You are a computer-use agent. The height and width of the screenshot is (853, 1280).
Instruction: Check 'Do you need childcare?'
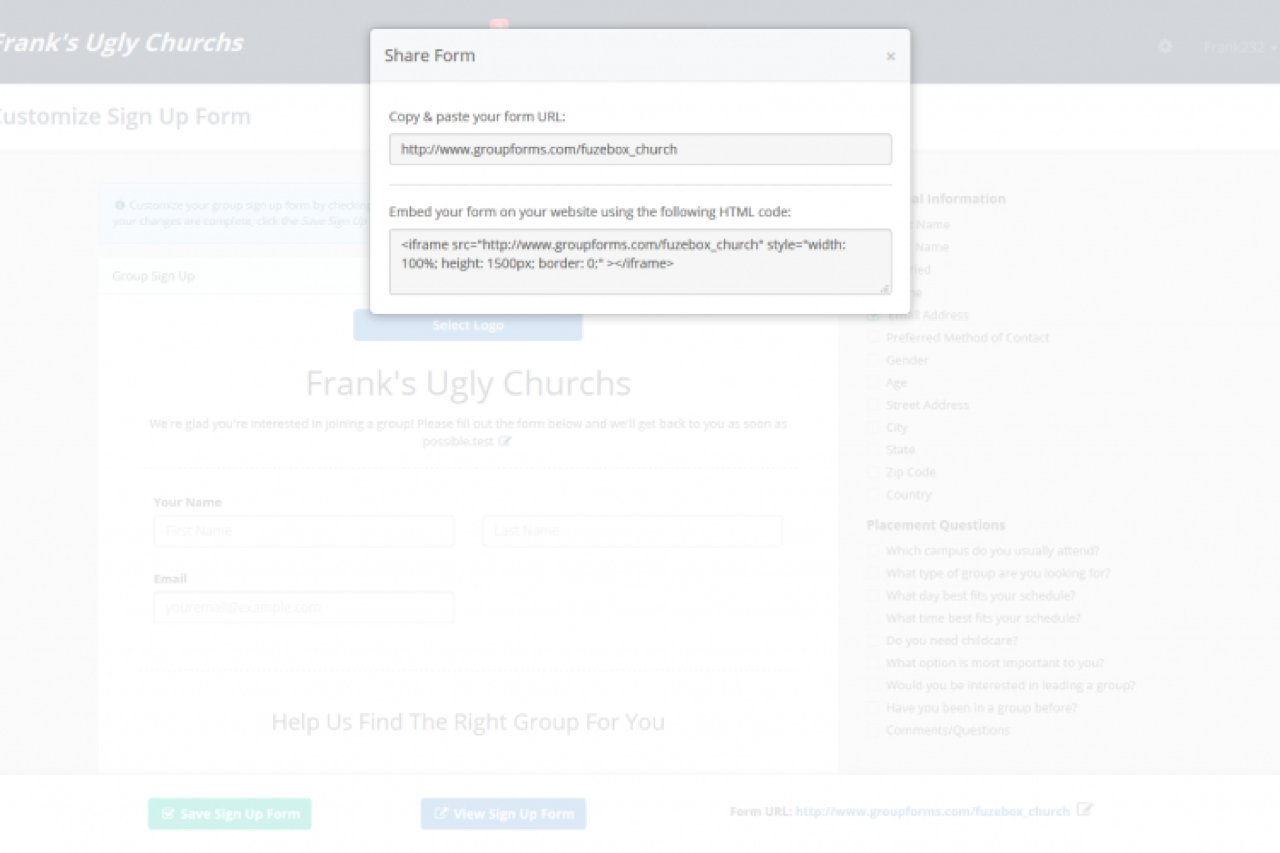(873, 640)
